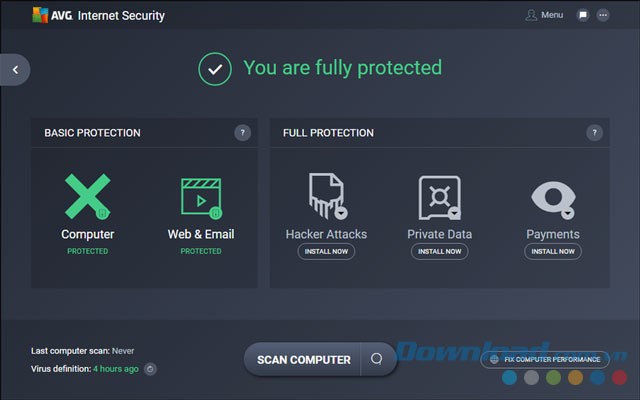Click 'You are fully protected' status text

(342, 68)
